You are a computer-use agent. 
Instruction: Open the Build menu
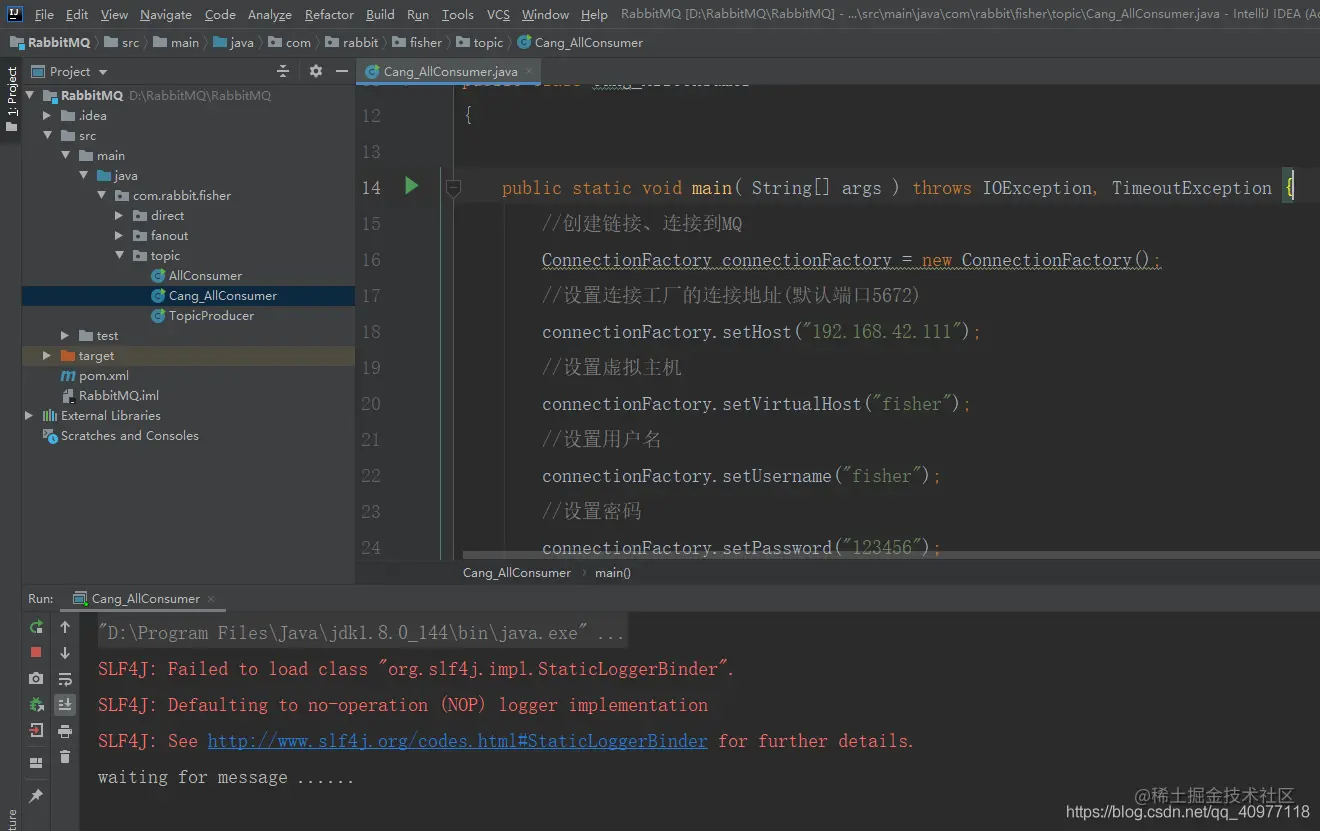click(x=380, y=14)
